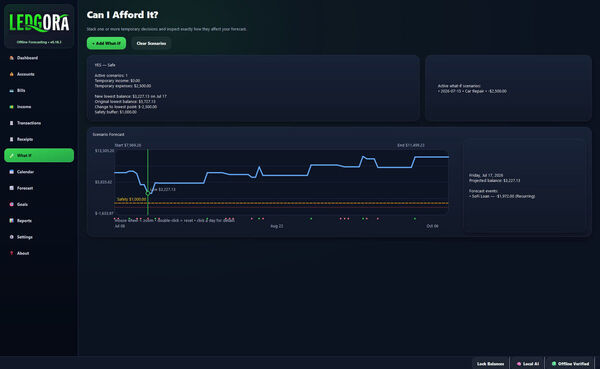Click Lock Balances in the status bar
Viewport: 600px width, 369px height.
(490, 364)
